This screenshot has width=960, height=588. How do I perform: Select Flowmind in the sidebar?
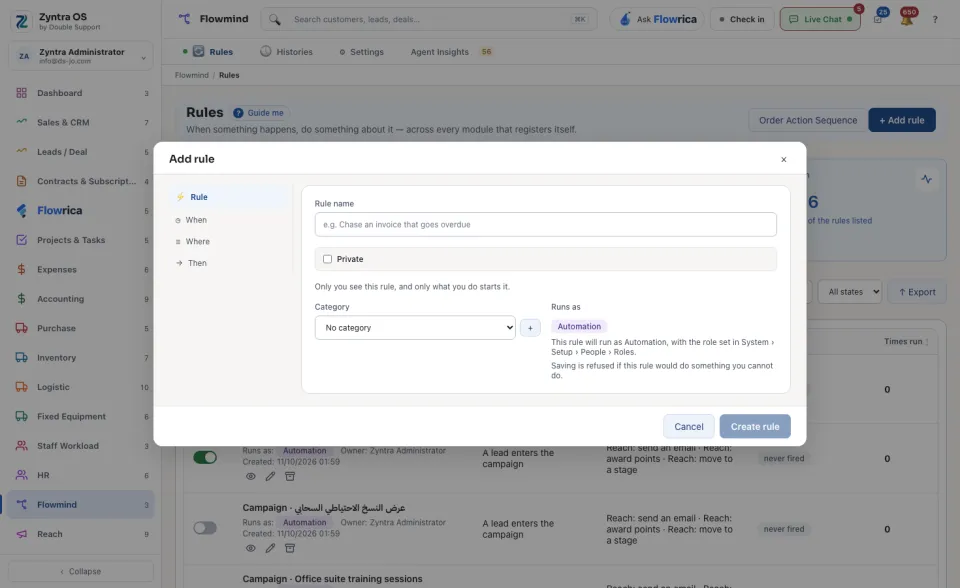[x=81, y=505]
